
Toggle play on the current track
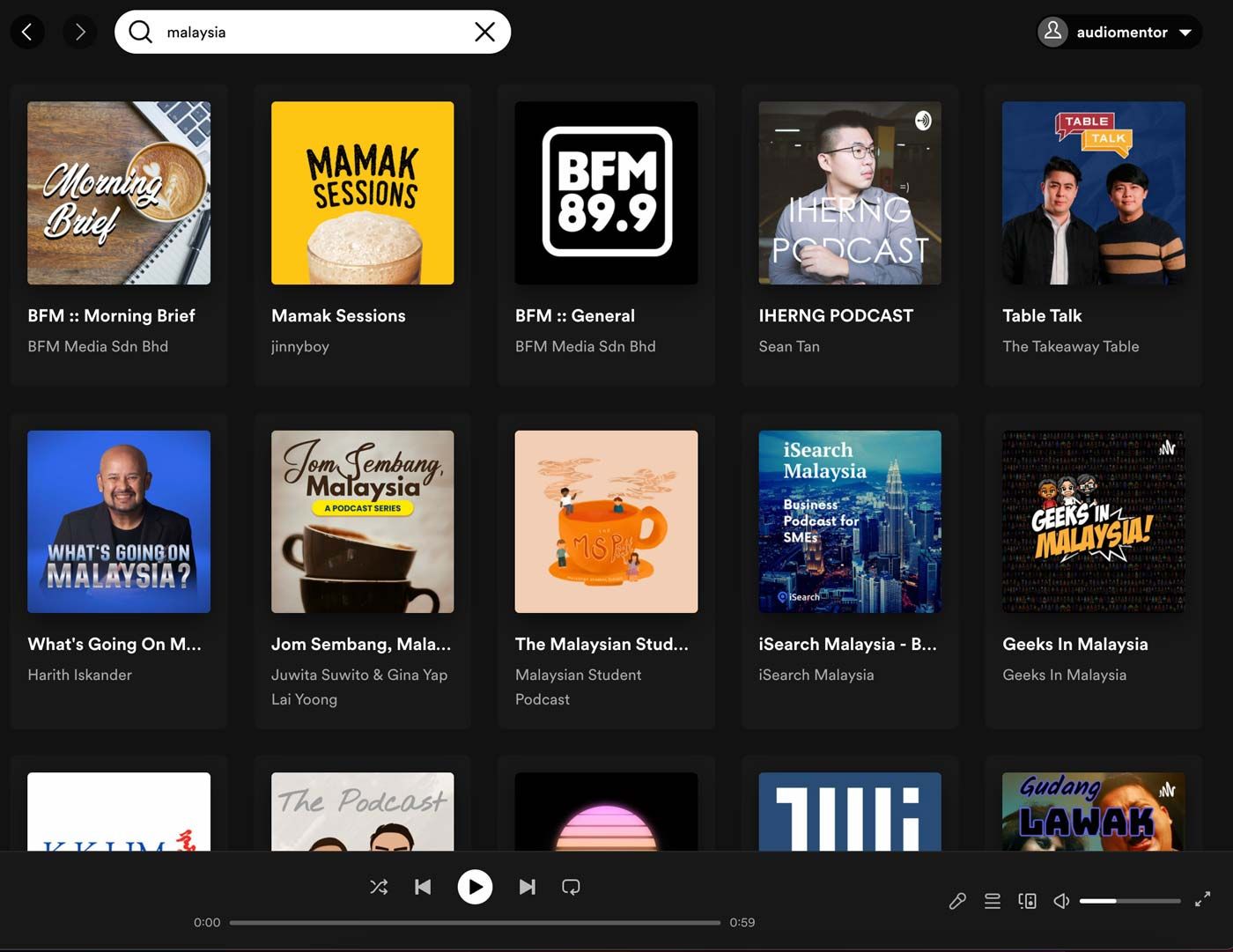tap(475, 887)
